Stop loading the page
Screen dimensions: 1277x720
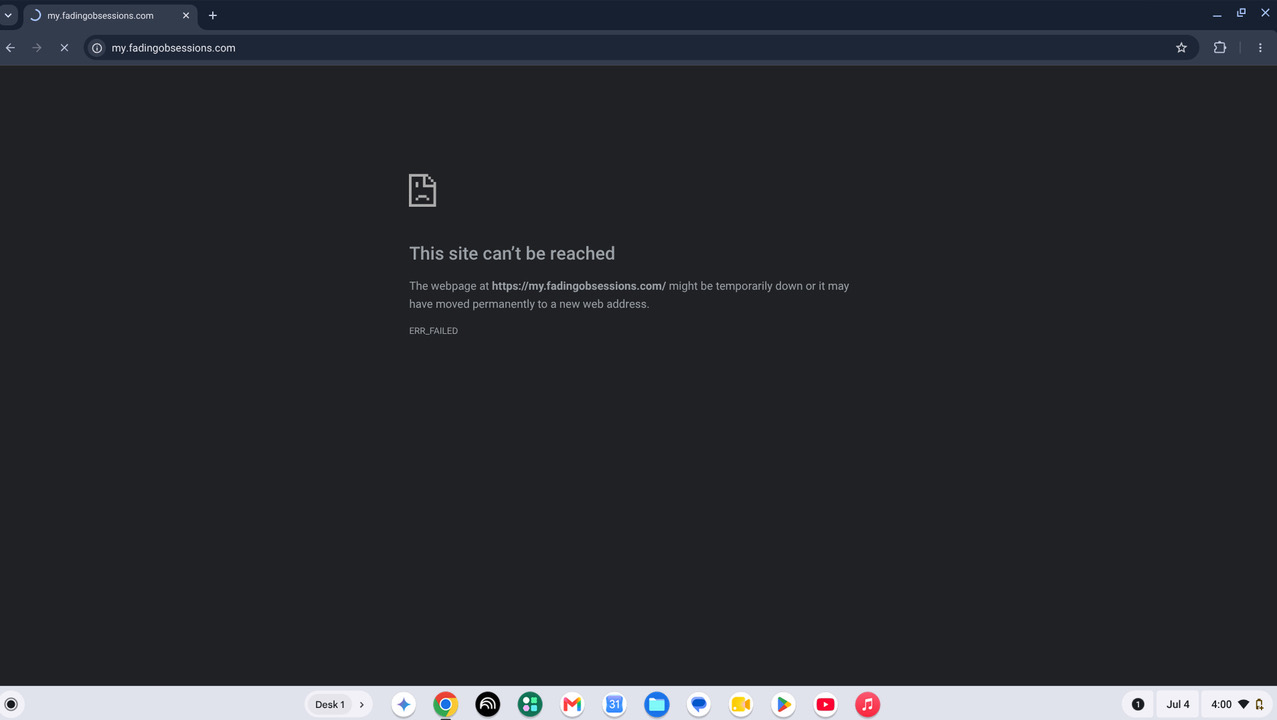click(64, 48)
